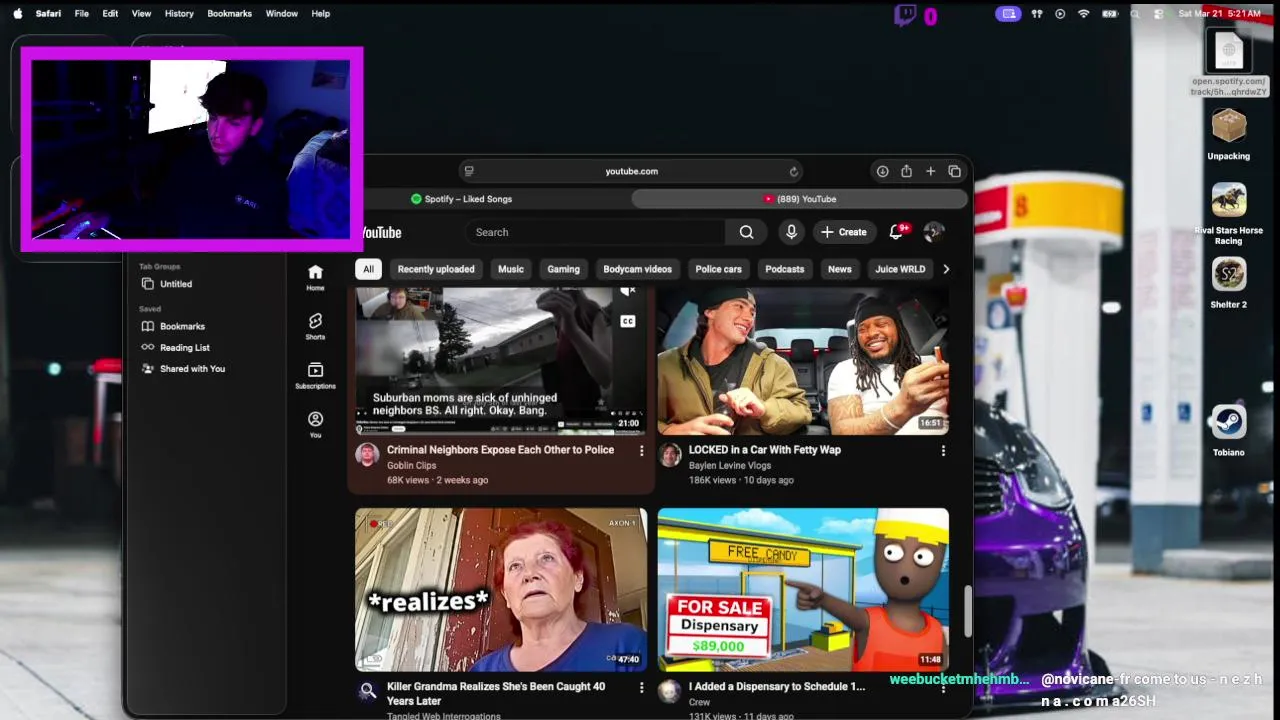
Task: Filter by Juice WRLD chip
Action: (x=900, y=269)
